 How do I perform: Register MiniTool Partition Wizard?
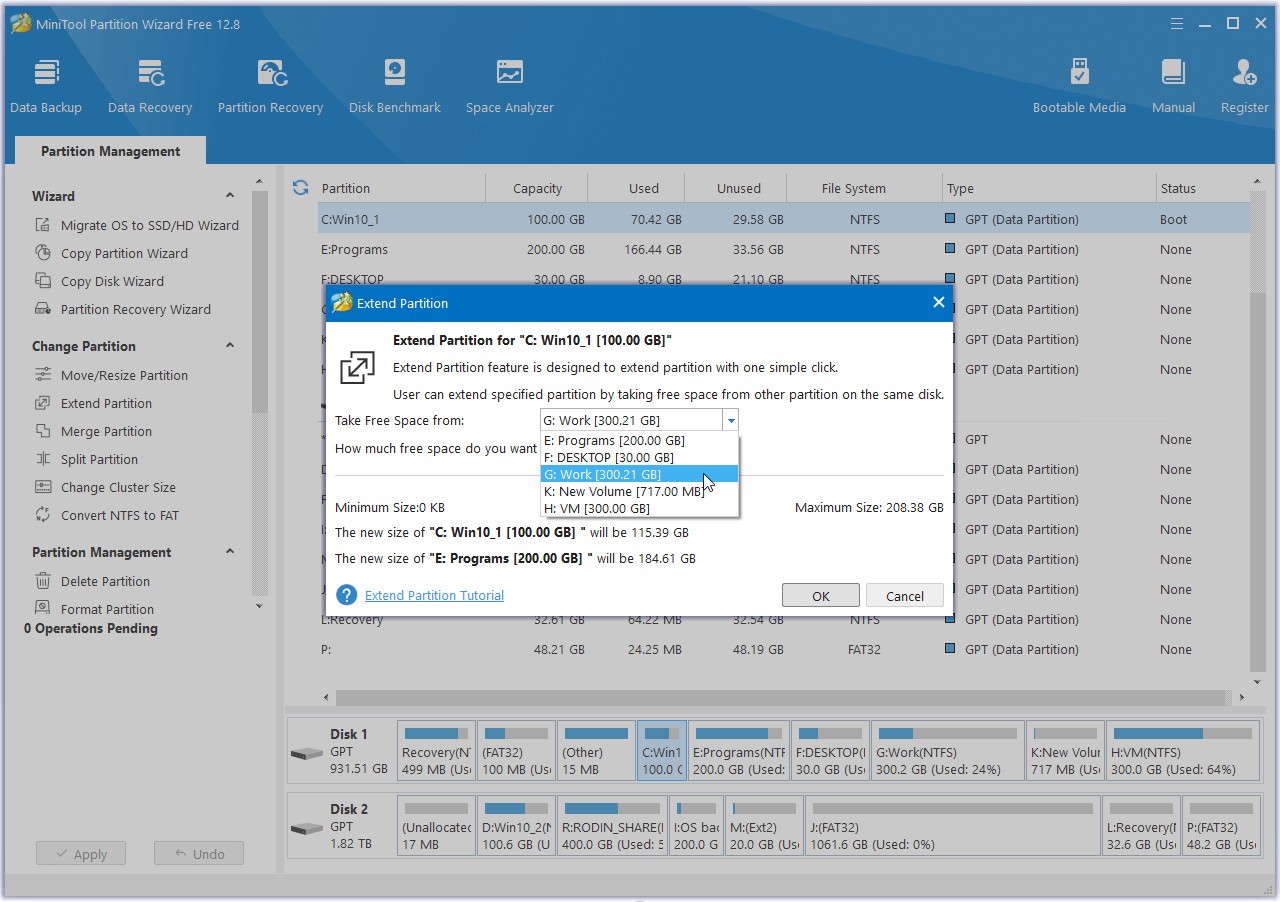[1243, 84]
